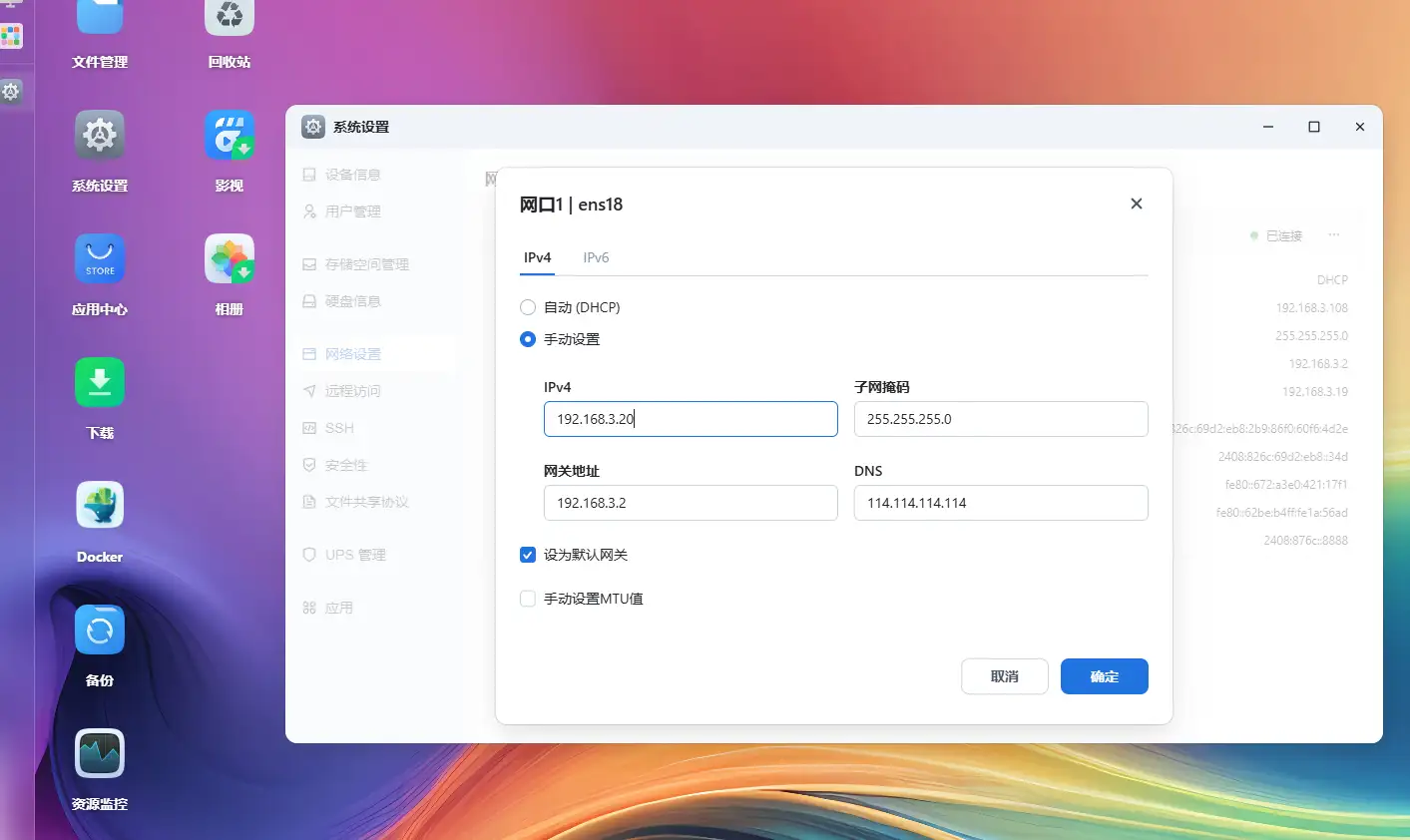The image size is (1410, 840).
Task: Switch to the IPv6 tab
Action: coord(596,257)
